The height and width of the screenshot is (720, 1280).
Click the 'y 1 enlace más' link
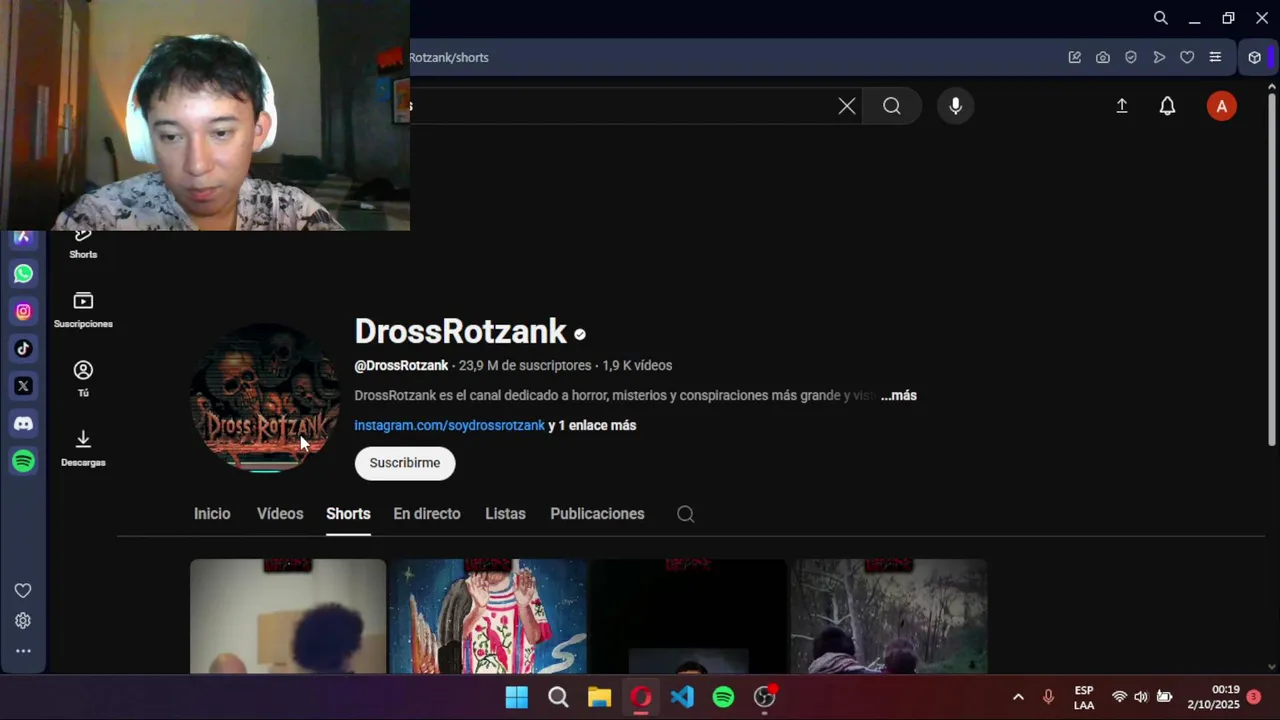coord(592,425)
